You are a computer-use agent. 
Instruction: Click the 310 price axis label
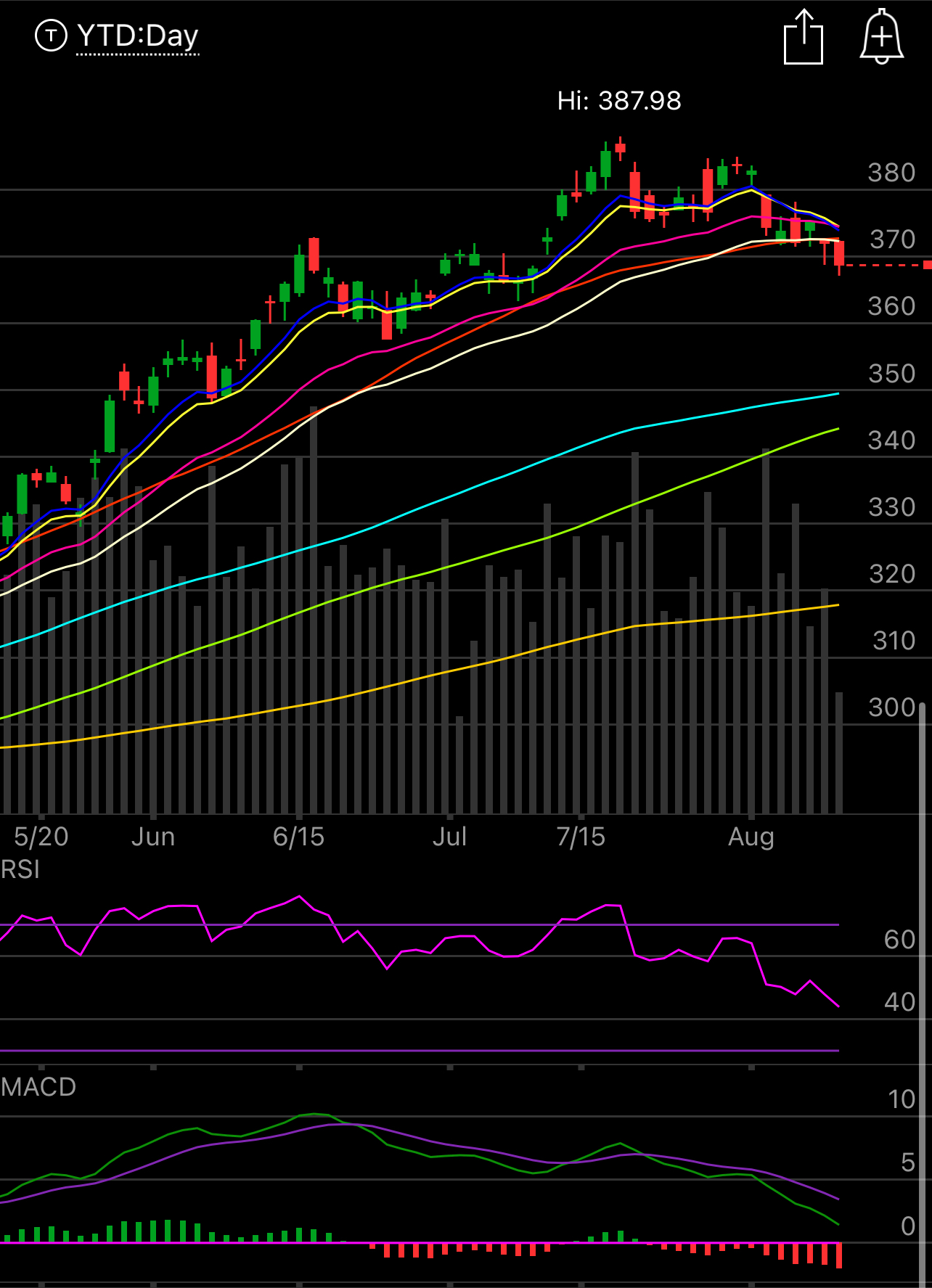tap(894, 641)
